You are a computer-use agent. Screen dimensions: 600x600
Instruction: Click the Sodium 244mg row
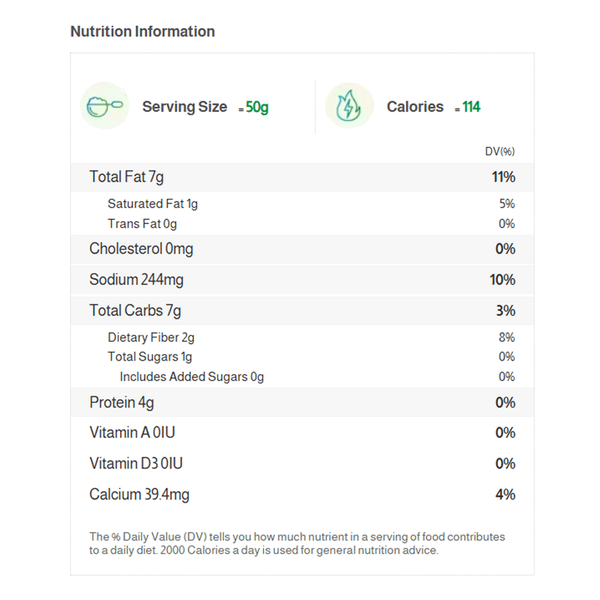click(300, 280)
